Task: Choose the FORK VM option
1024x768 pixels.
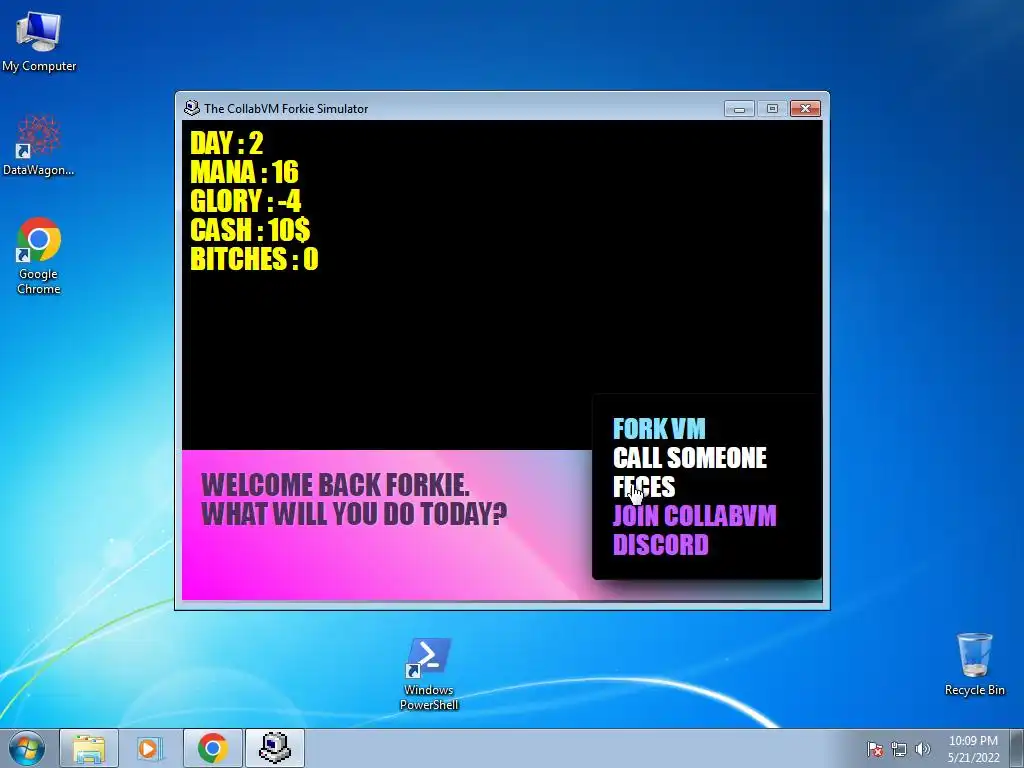Action: [659, 429]
